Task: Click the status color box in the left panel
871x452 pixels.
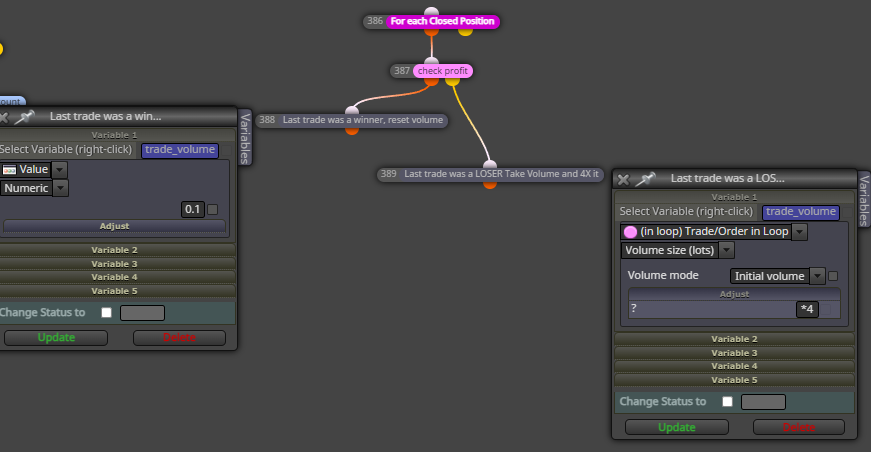Action: [x=143, y=313]
